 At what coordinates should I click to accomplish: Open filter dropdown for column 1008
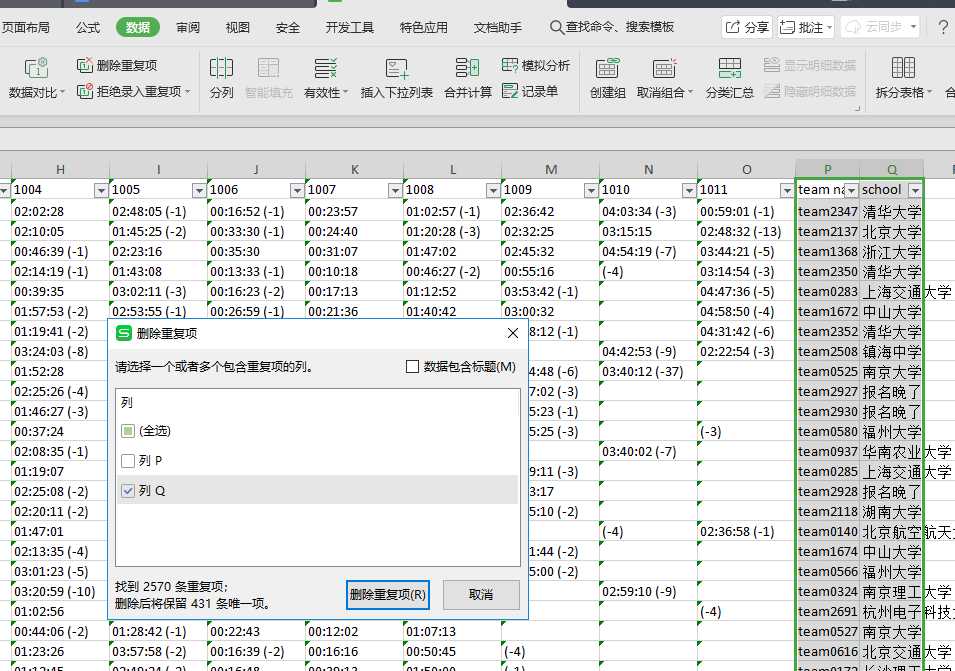pos(493,191)
